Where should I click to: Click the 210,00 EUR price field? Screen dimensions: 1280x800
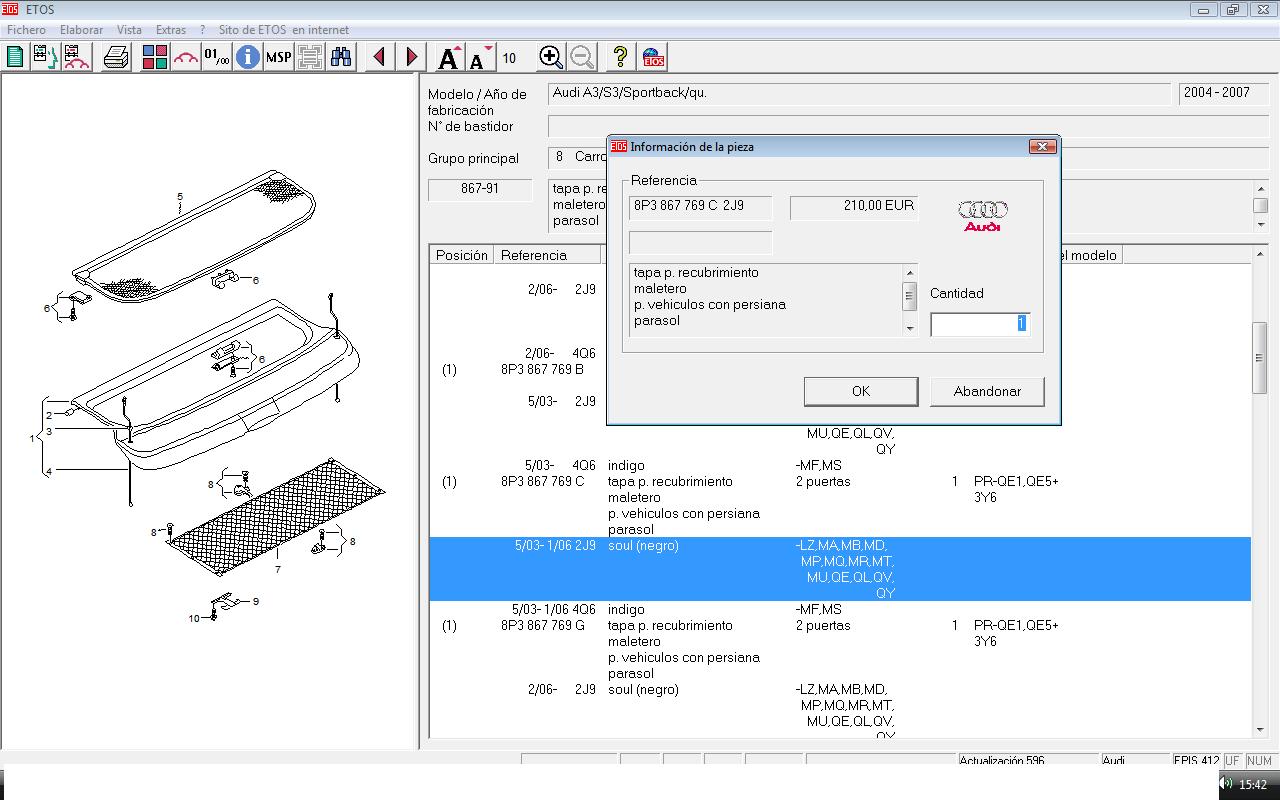tap(854, 207)
